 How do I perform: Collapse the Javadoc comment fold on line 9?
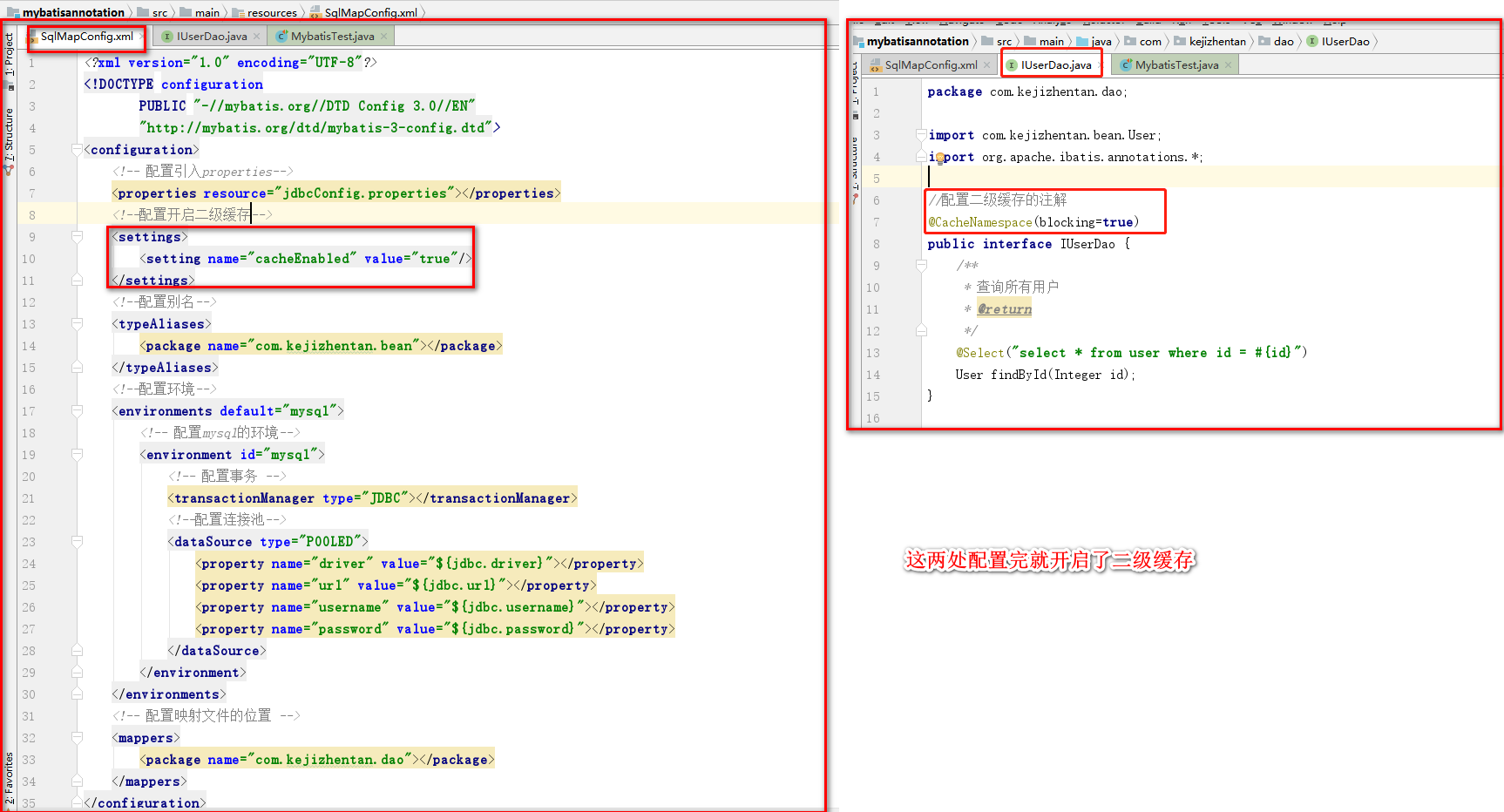click(x=921, y=266)
